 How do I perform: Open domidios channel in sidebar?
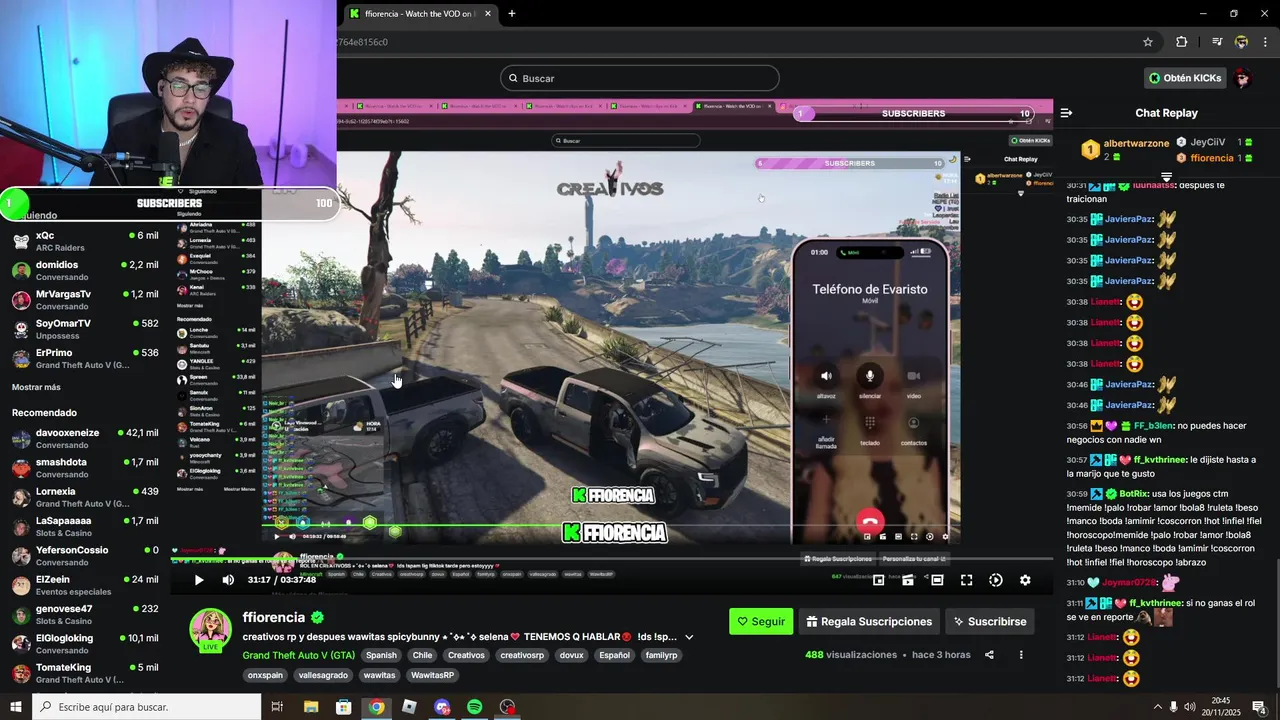(x=85, y=270)
